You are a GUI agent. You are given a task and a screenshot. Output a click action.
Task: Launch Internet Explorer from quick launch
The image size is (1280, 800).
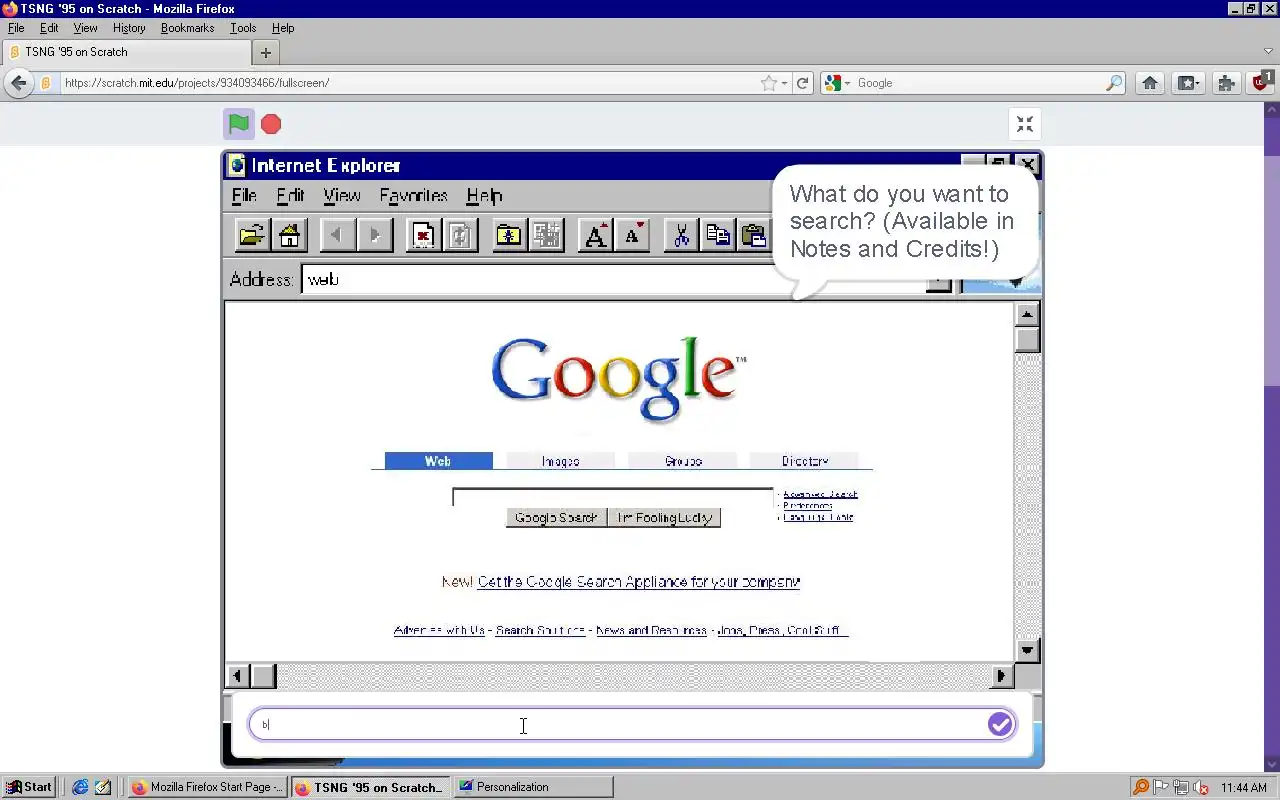pyautogui.click(x=80, y=787)
